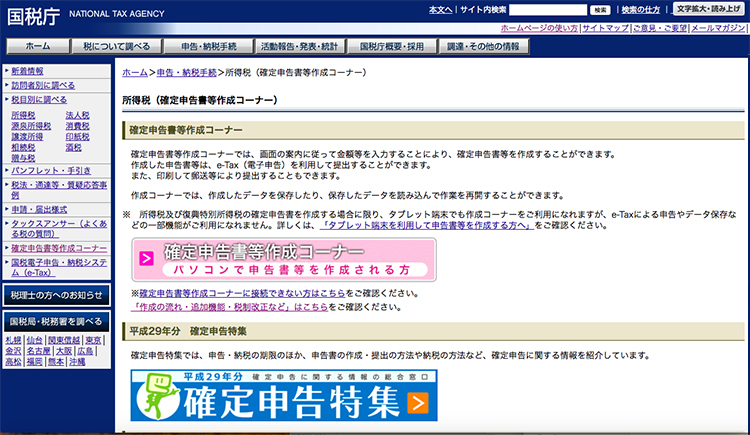This screenshot has height=435, width=750.
Task: Expand 新着情報 in the sidebar
Action: click(27, 72)
